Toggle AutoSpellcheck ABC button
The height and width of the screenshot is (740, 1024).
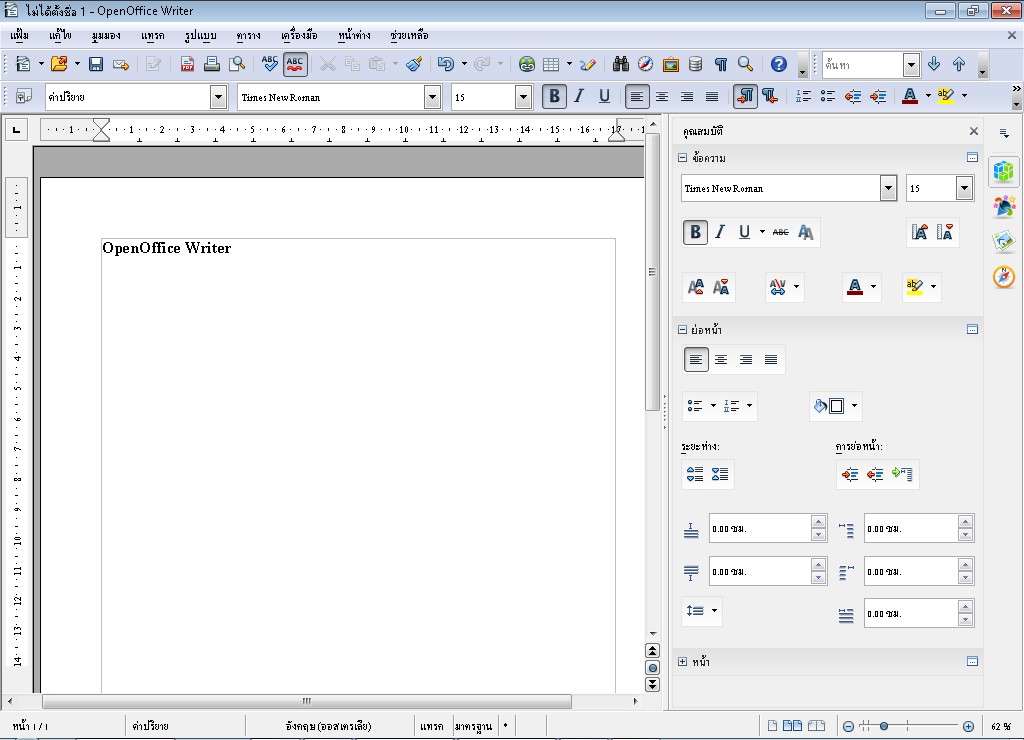coord(295,64)
